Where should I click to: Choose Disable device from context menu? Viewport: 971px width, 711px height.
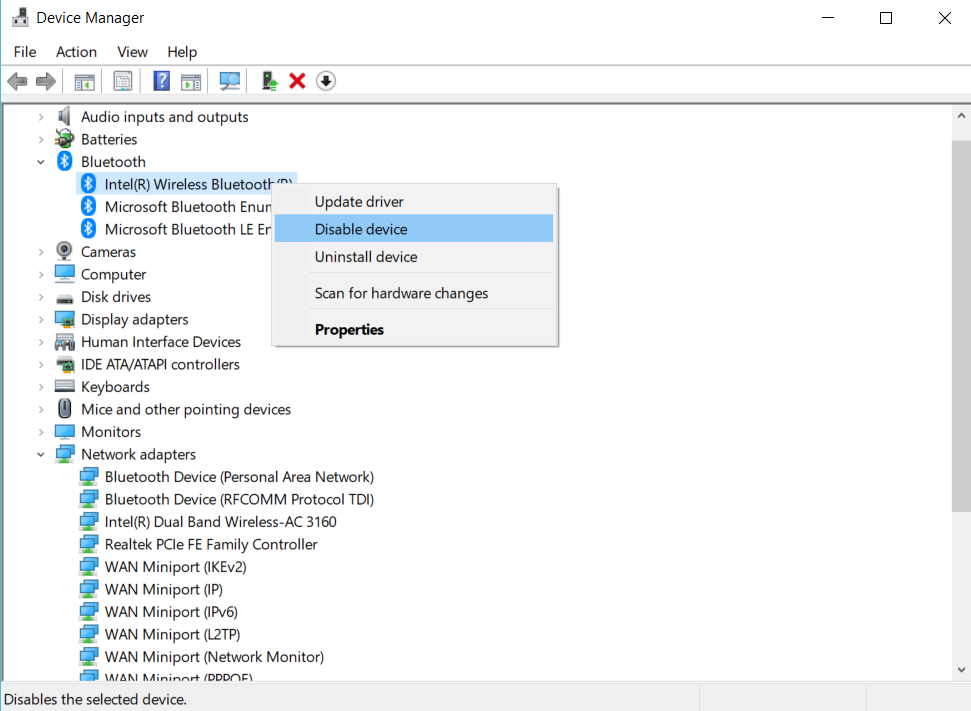click(414, 229)
